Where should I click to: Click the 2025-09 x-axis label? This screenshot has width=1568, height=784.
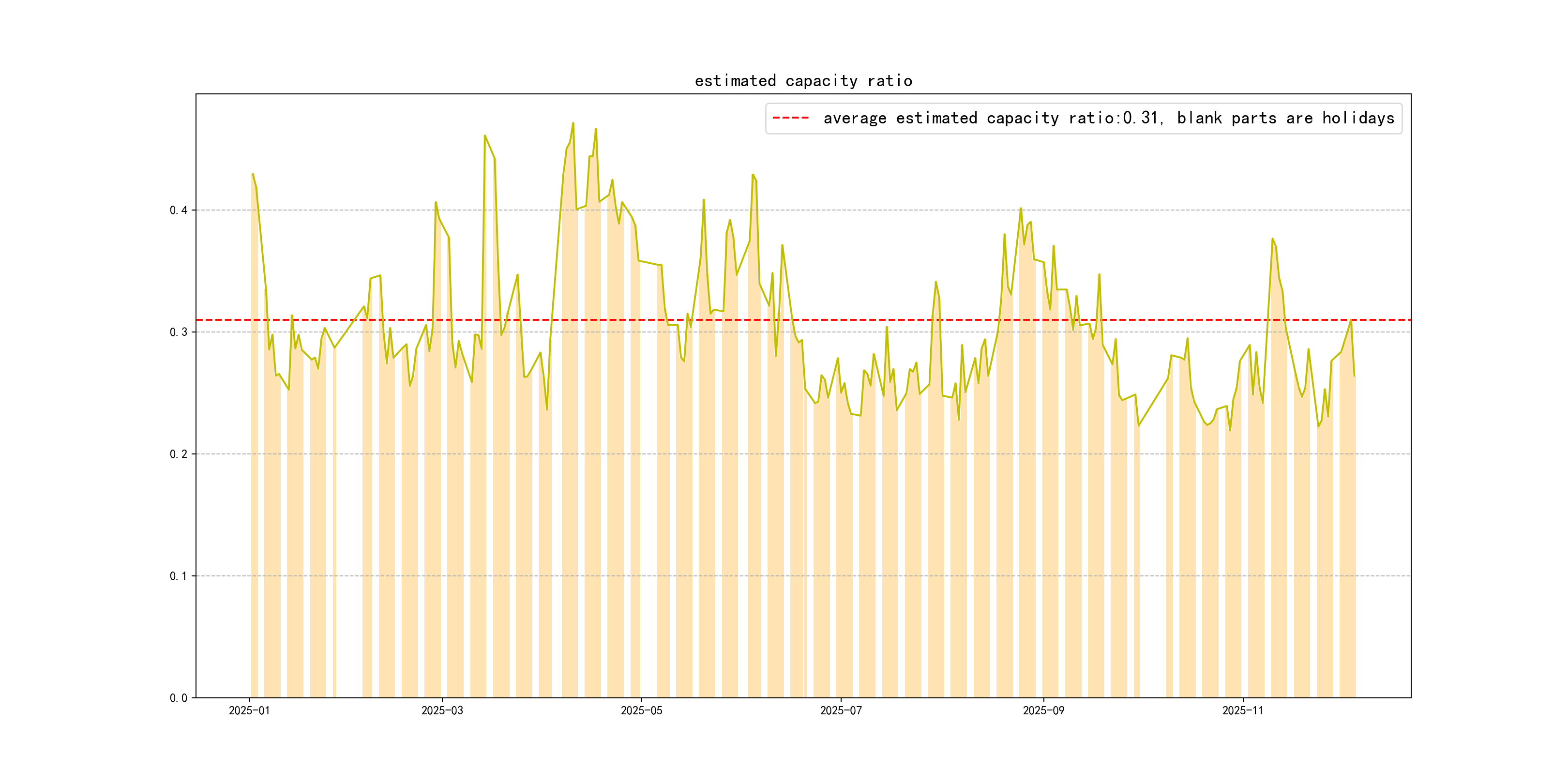(x=1043, y=710)
